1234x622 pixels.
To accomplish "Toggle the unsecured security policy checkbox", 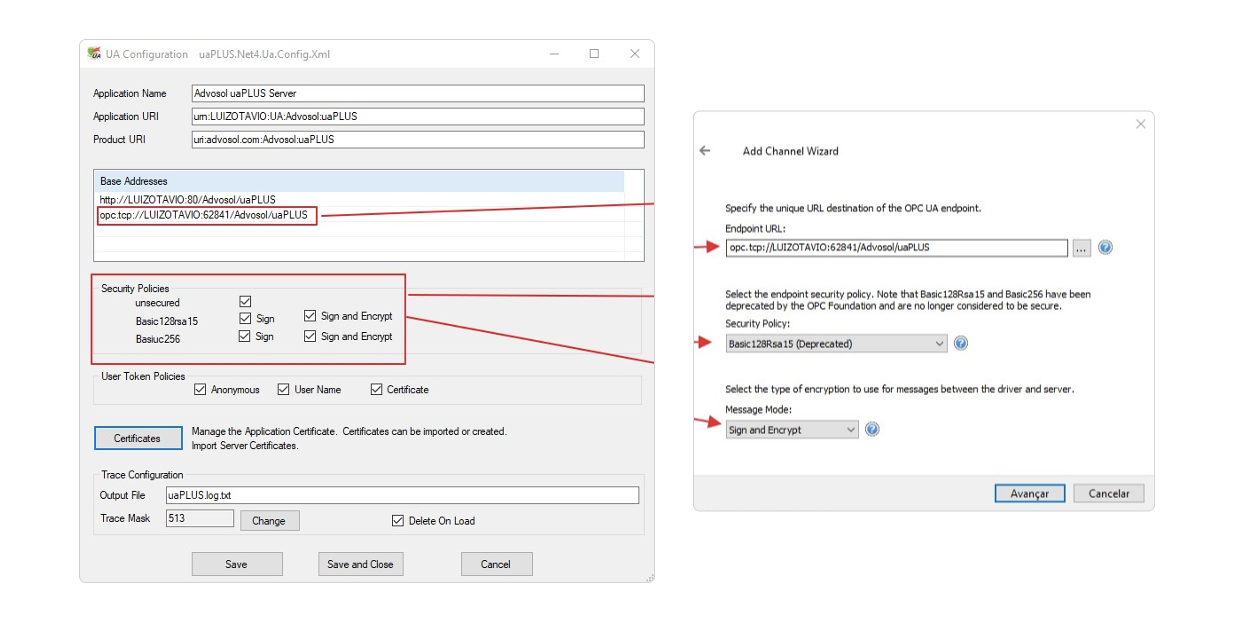I will 245,301.
